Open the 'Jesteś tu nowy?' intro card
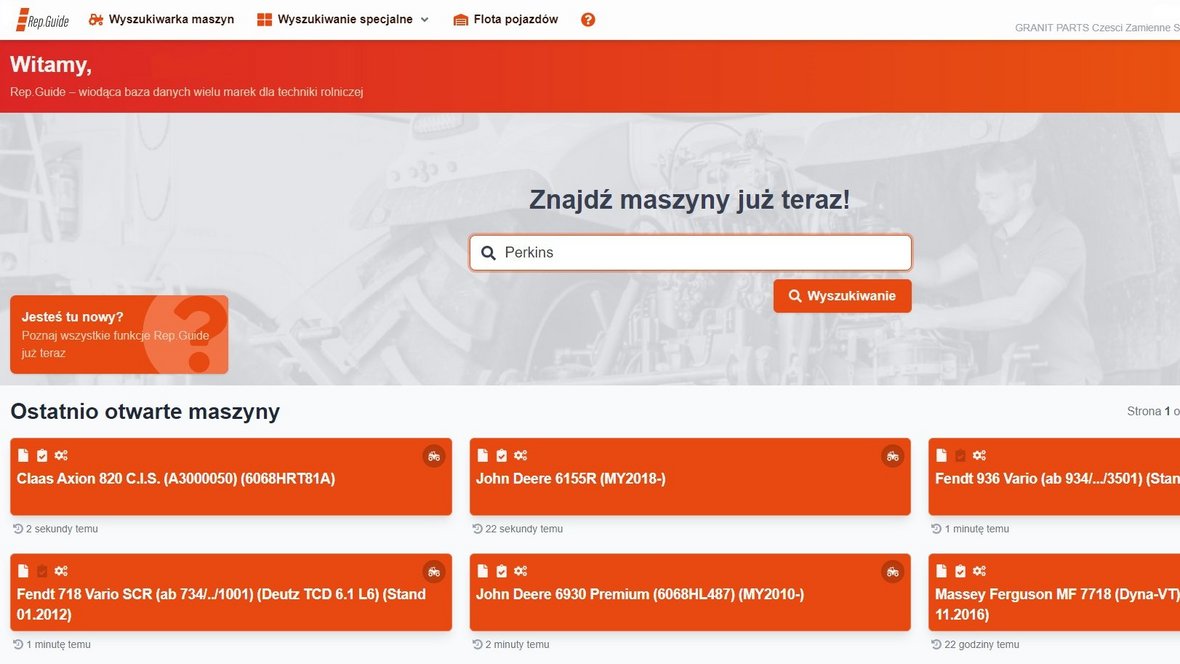This screenshot has width=1180, height=664. click(119, 334)
